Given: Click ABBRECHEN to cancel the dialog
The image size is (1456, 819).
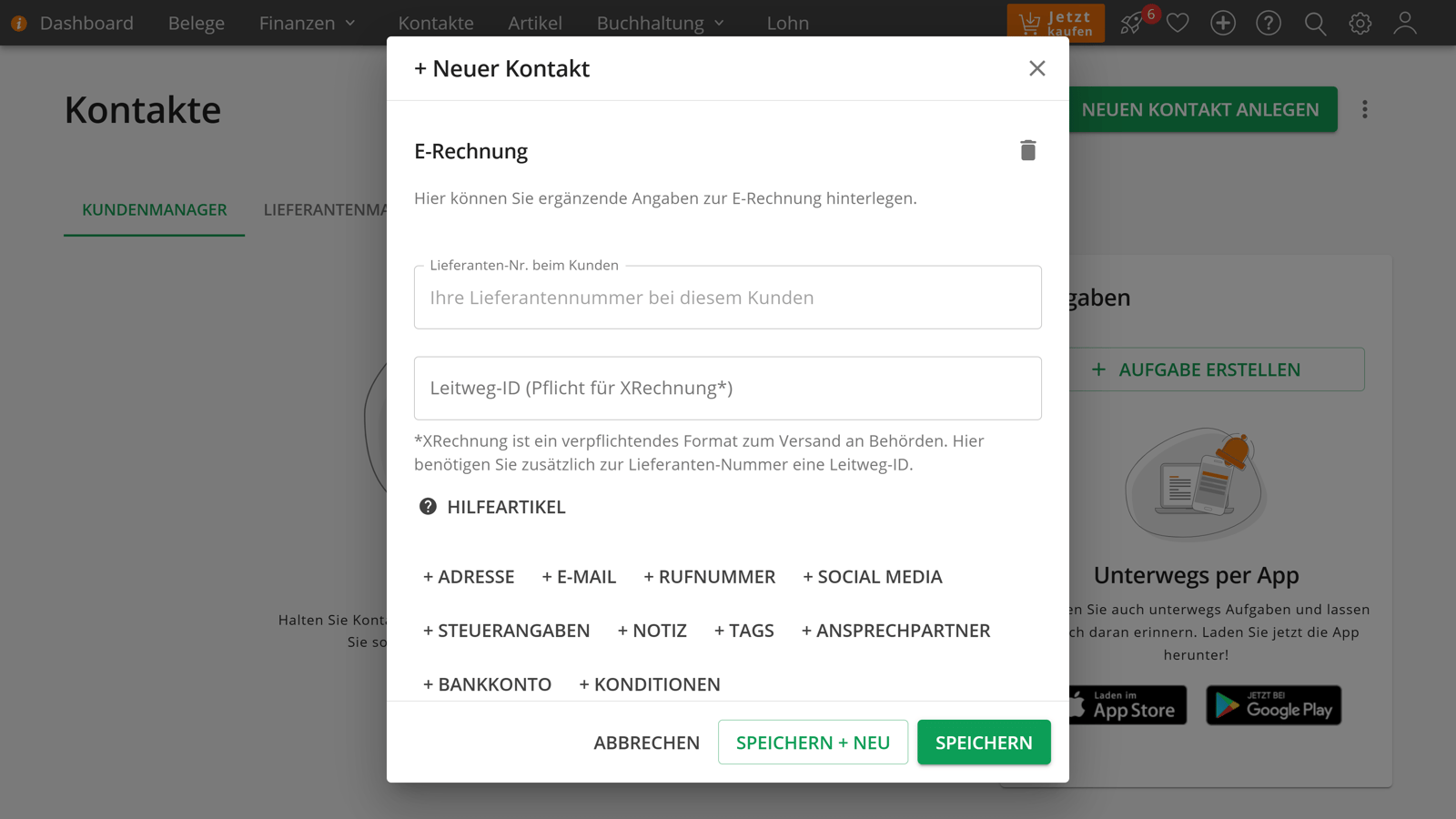Looking at the screenshot, I should pos(646,742).
